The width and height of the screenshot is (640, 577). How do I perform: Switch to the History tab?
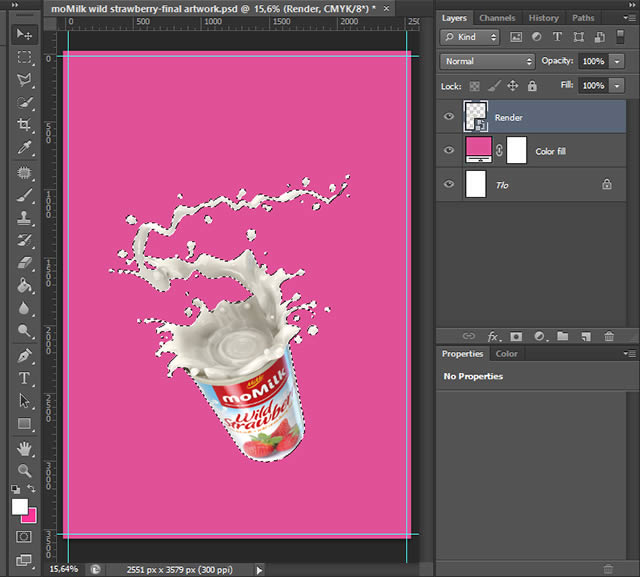(x=544, y=18)
